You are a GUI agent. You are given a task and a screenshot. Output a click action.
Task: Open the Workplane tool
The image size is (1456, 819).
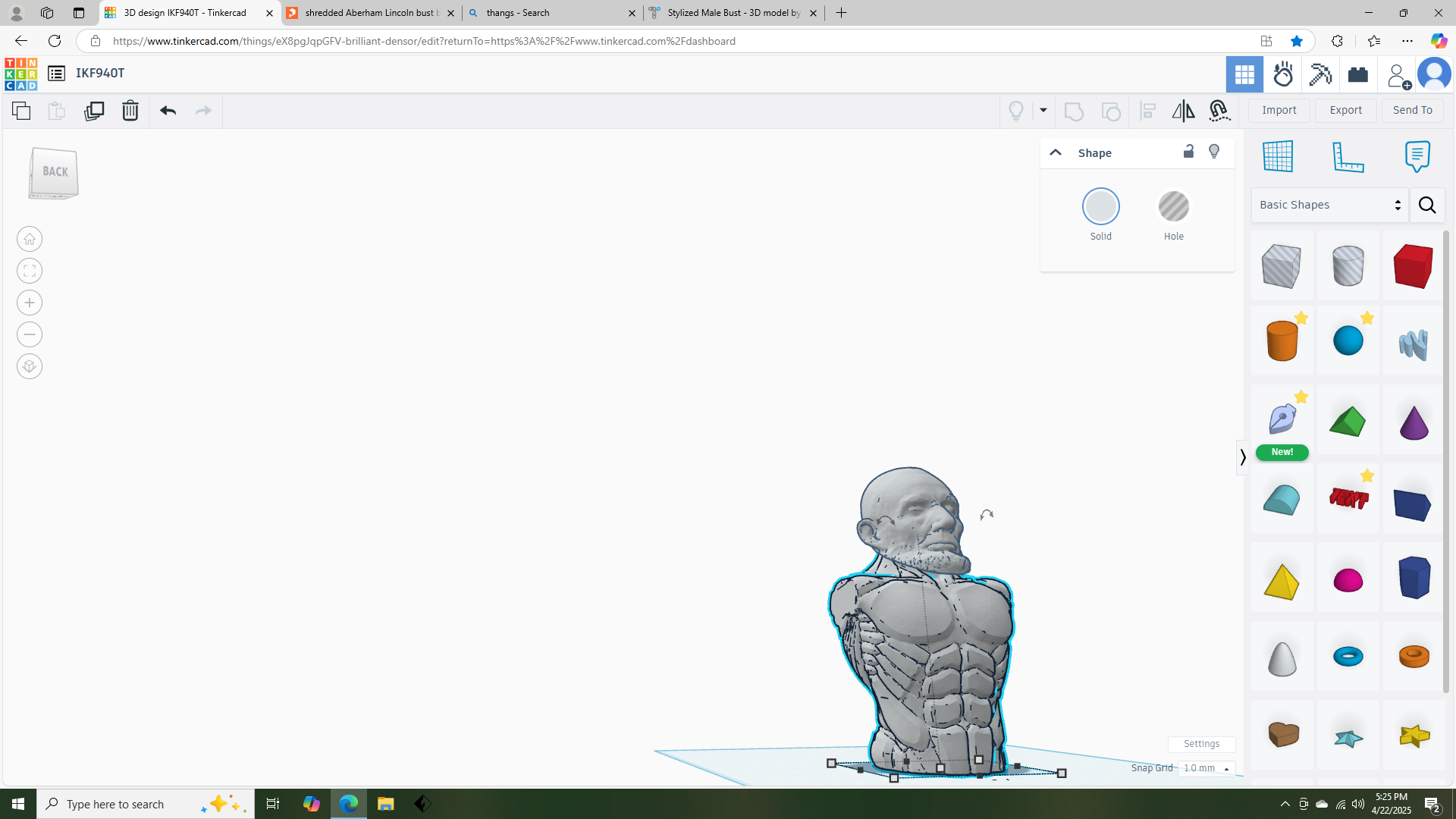point(1278,156)
